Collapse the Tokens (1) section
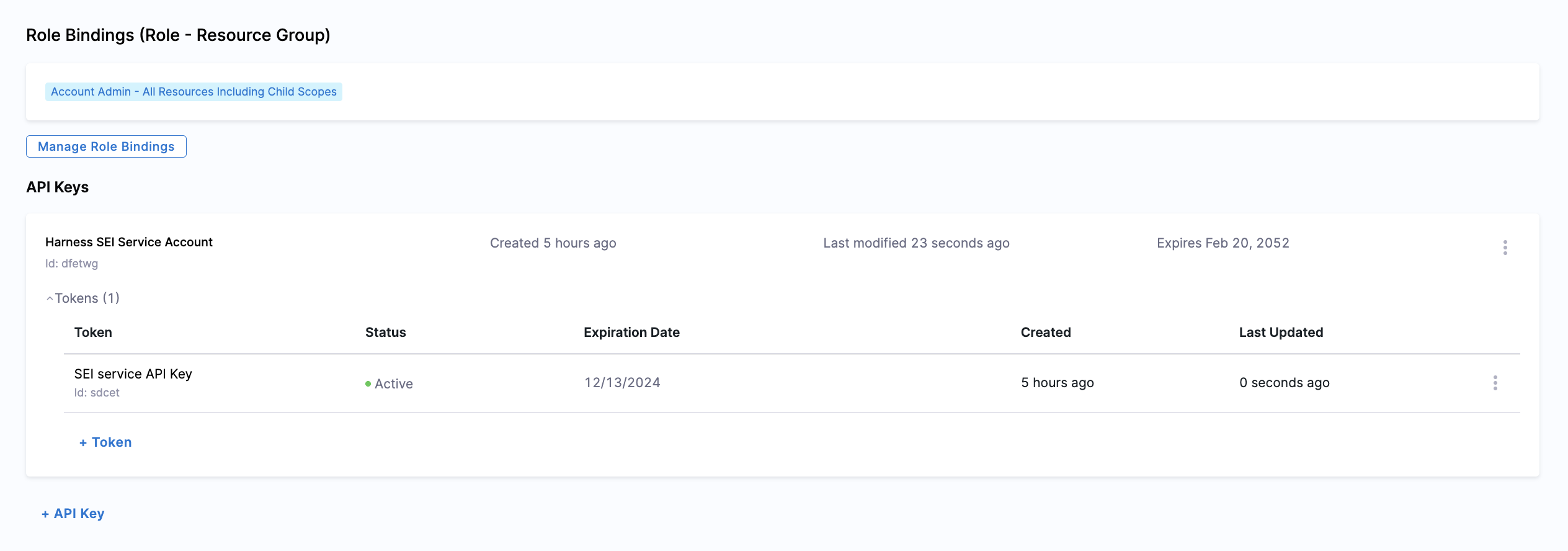Viewport: 1568px width, 551px height. pos(83,298)
